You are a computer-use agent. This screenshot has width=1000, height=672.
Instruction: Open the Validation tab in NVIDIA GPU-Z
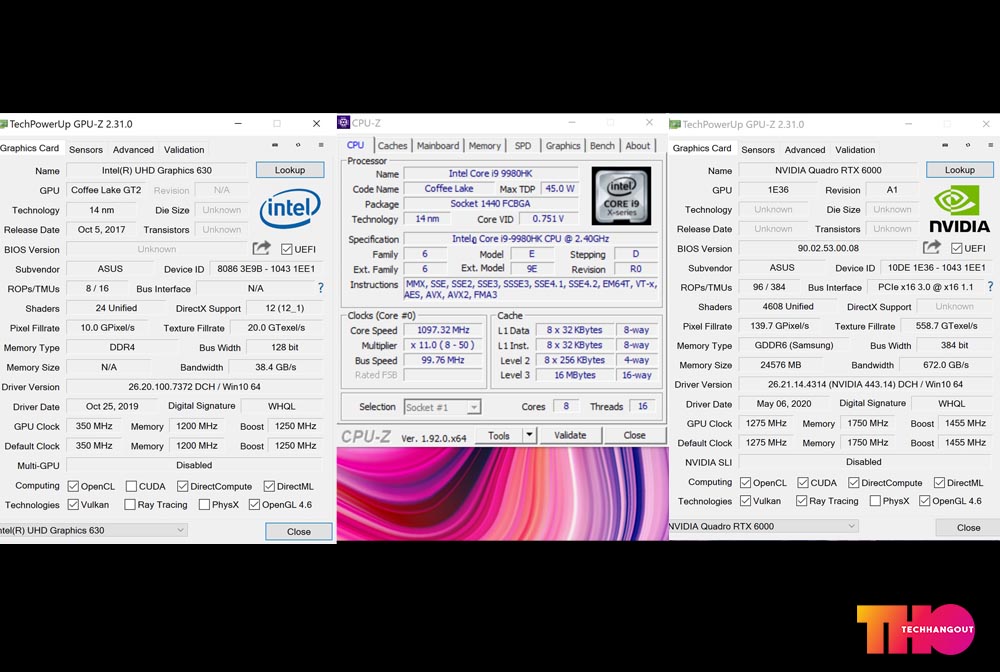(x=855, y=149)
